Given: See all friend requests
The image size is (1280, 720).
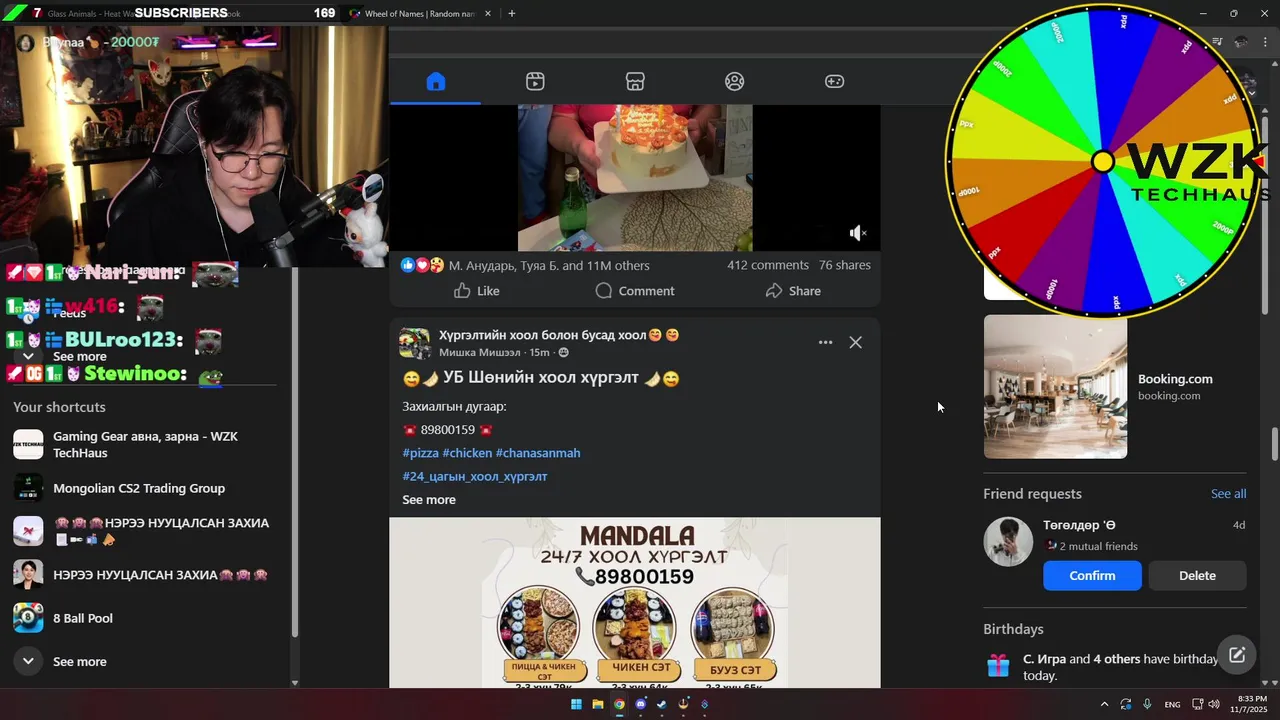Looking at the screenshot, I should coord(1228,494).
